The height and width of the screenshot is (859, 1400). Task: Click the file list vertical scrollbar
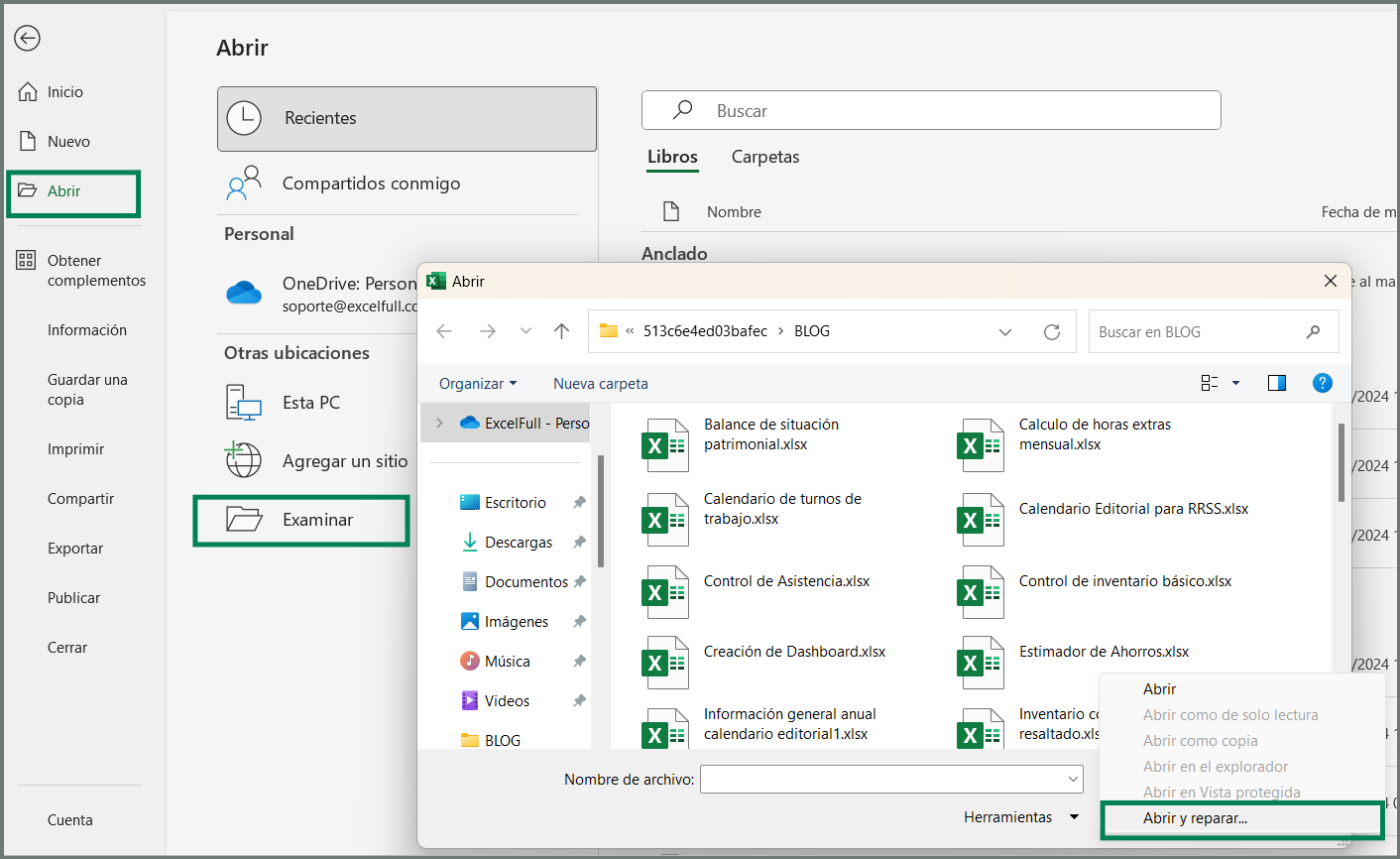(x=1342, y=463)
